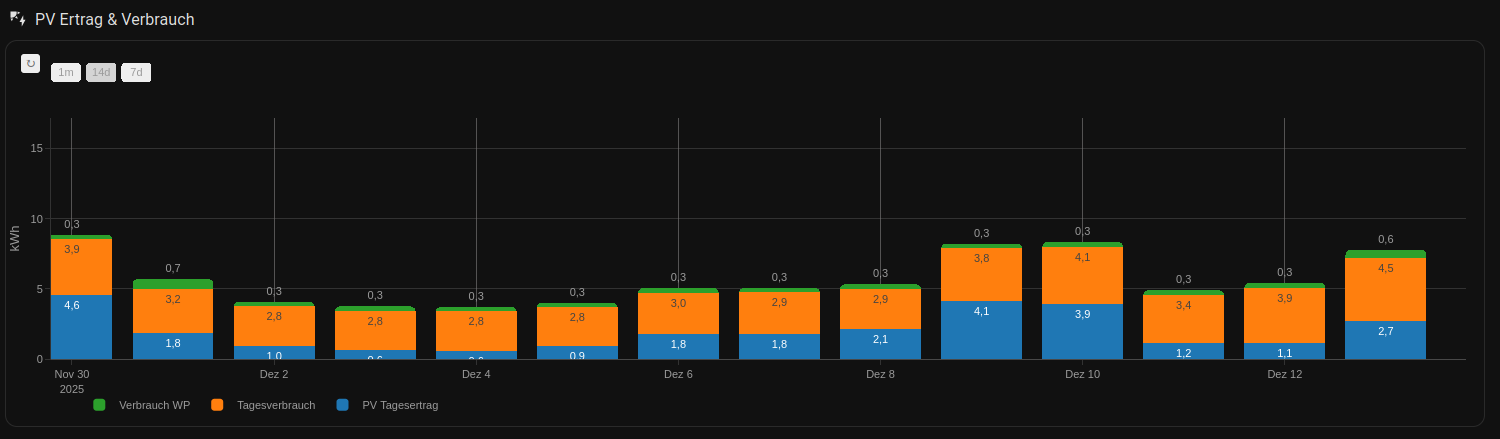Click the orange 3,4 bar segment
1500x439 pixels.
(1183, 319)
